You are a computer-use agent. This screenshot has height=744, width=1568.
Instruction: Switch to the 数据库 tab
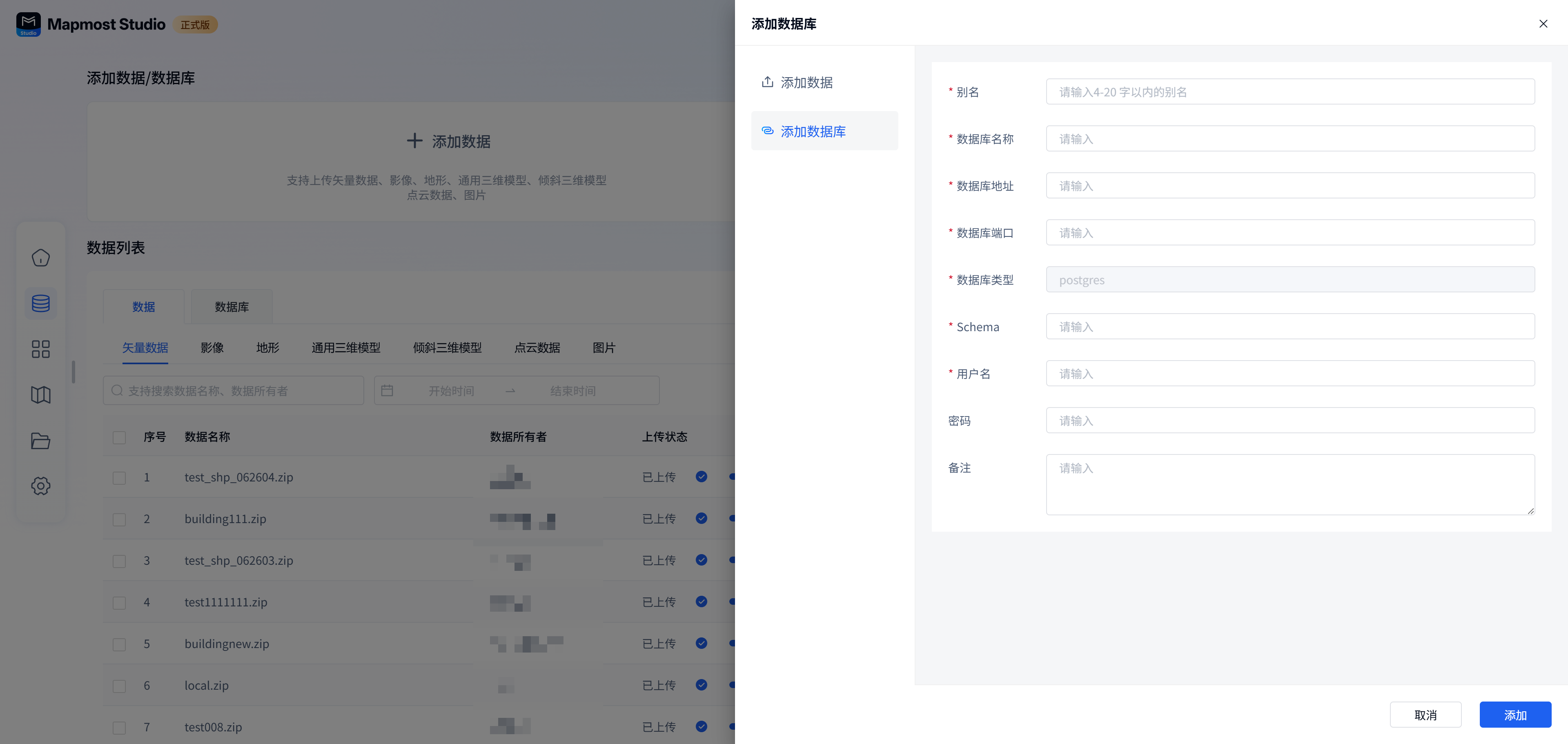point(231,307)
